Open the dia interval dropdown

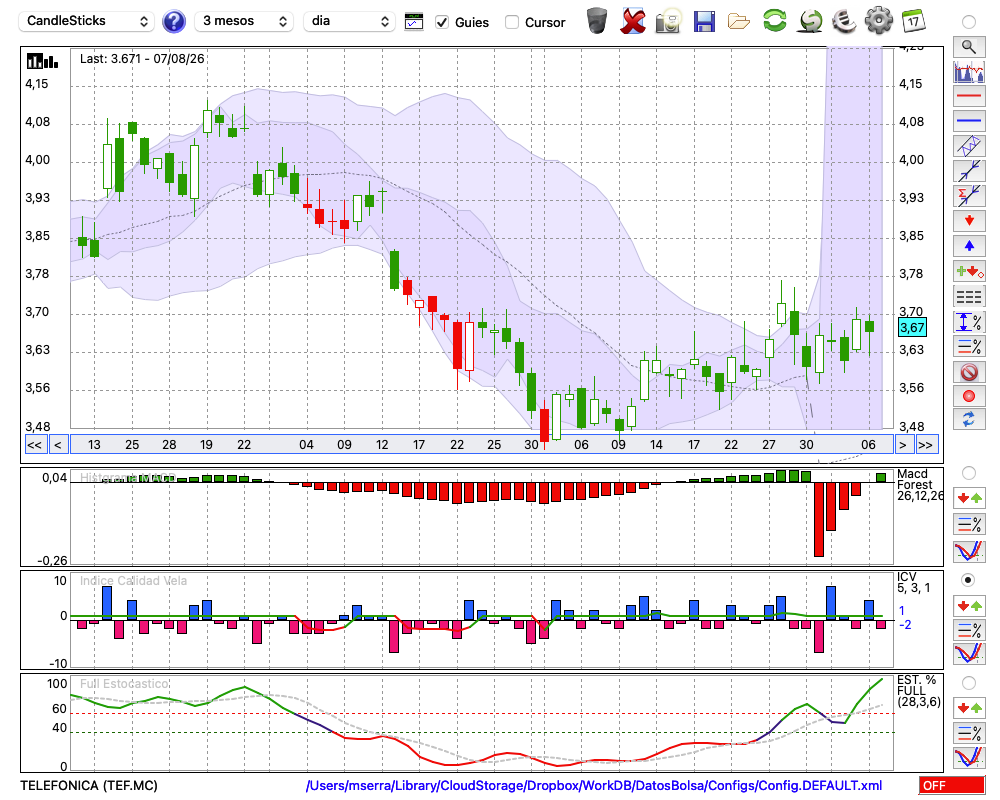(349, 21)
